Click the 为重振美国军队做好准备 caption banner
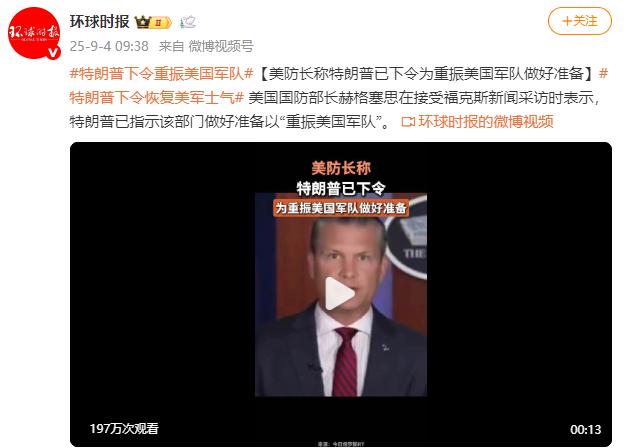Screen dimensions: 630x448 point(341,208)
